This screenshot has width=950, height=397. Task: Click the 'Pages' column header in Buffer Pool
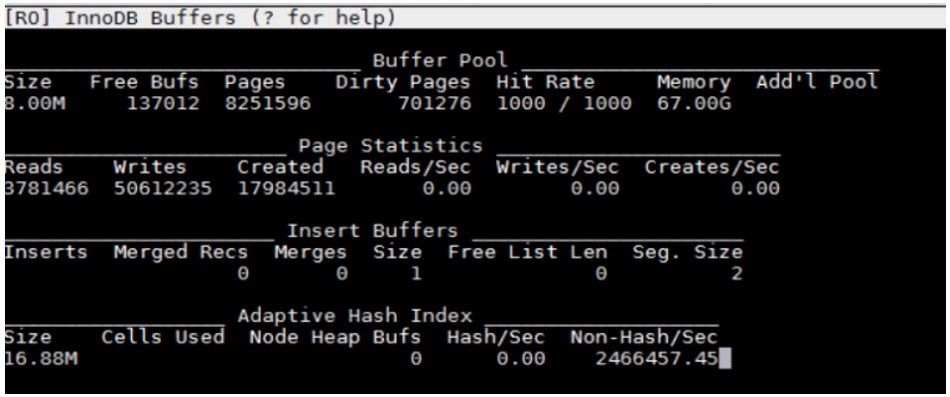[254, 82]
